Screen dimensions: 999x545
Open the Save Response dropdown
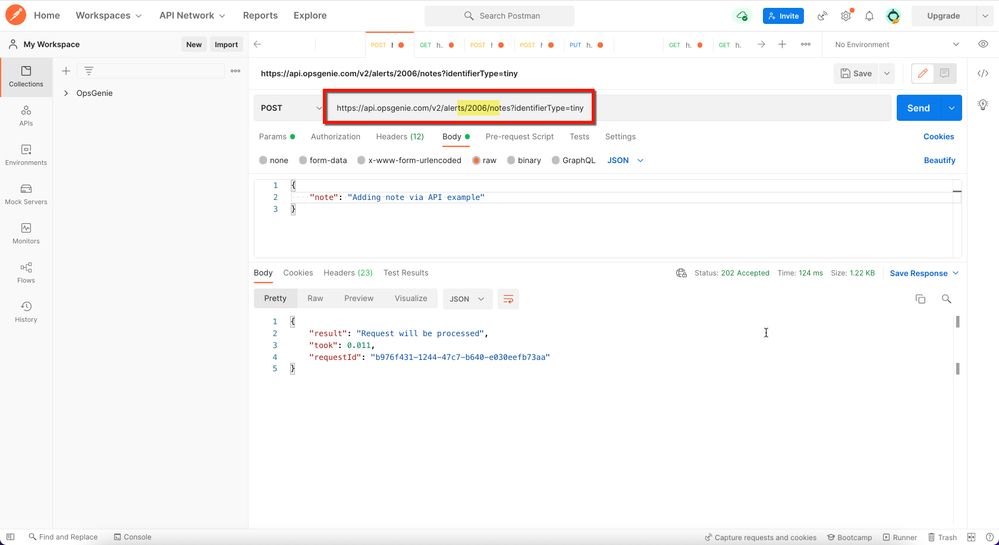click(x=924, y=273)
